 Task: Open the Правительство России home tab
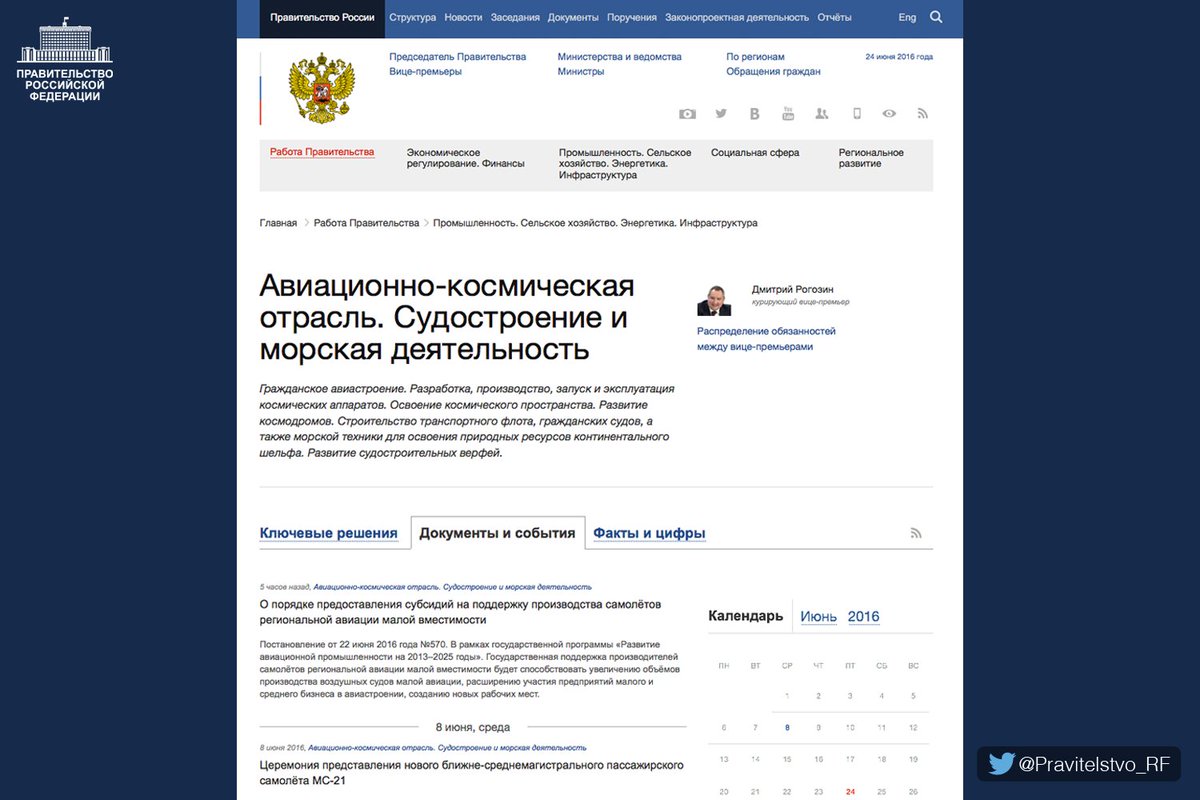[322, 18]
